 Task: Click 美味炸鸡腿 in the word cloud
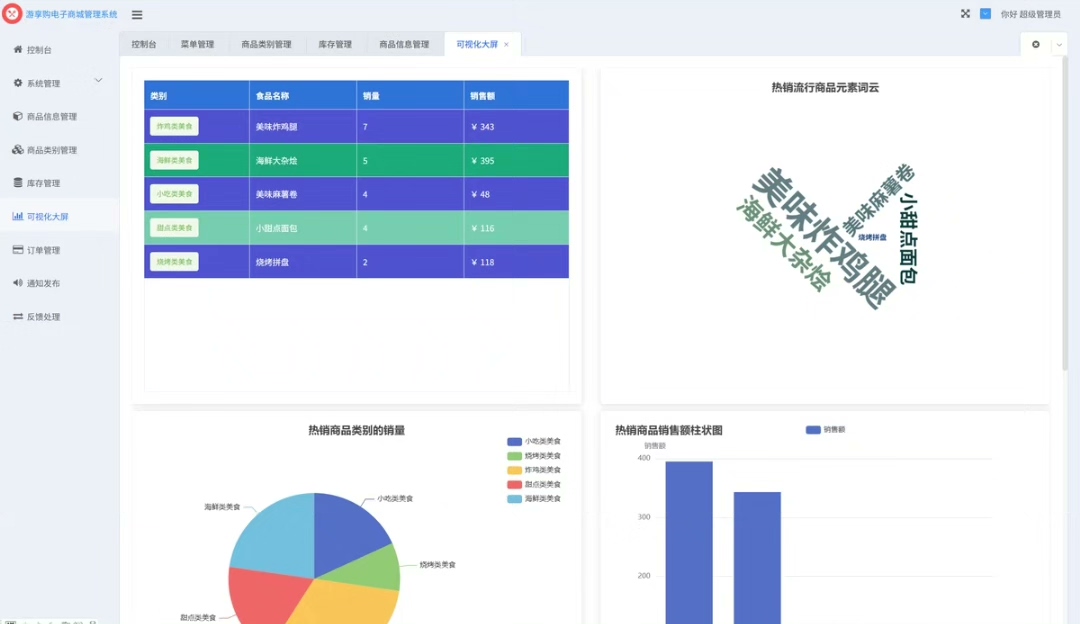pos(823,237)
